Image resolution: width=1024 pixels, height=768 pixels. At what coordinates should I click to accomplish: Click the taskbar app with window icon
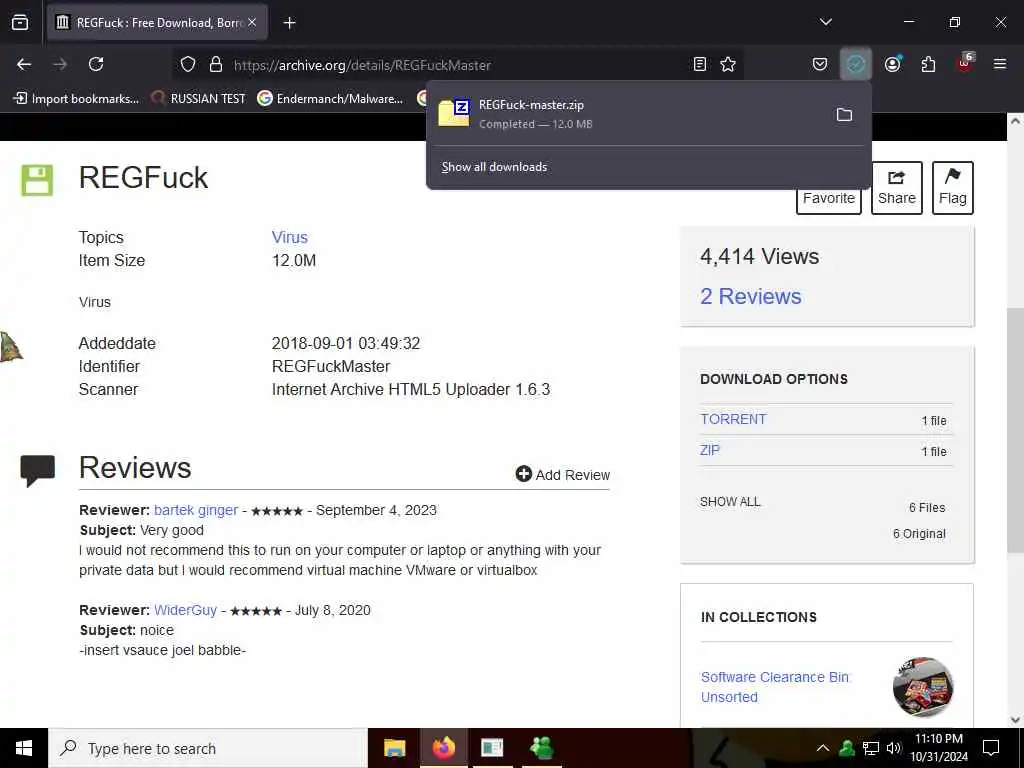coord(492,748)
